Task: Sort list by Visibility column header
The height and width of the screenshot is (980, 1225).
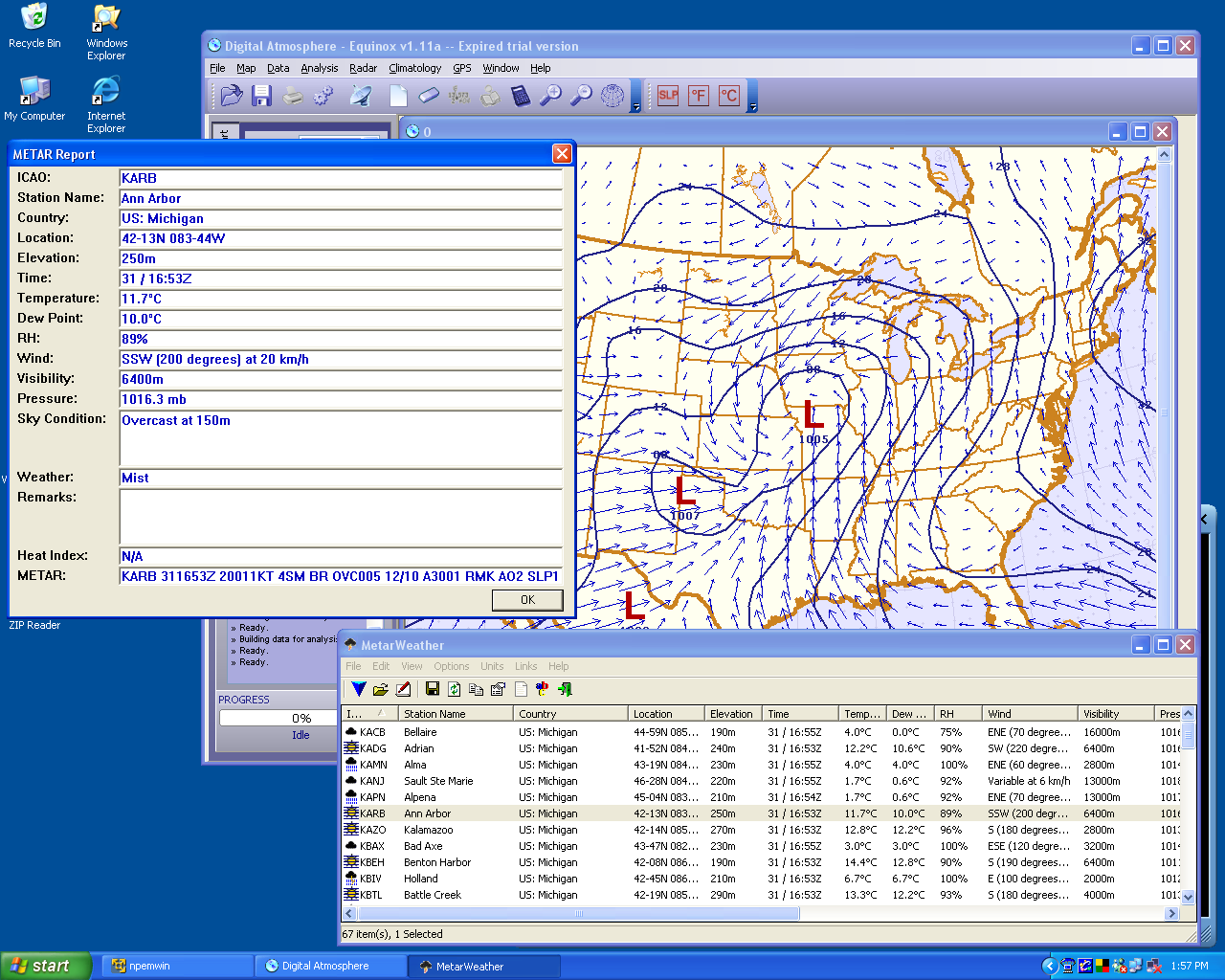Action: point(1117,714)
